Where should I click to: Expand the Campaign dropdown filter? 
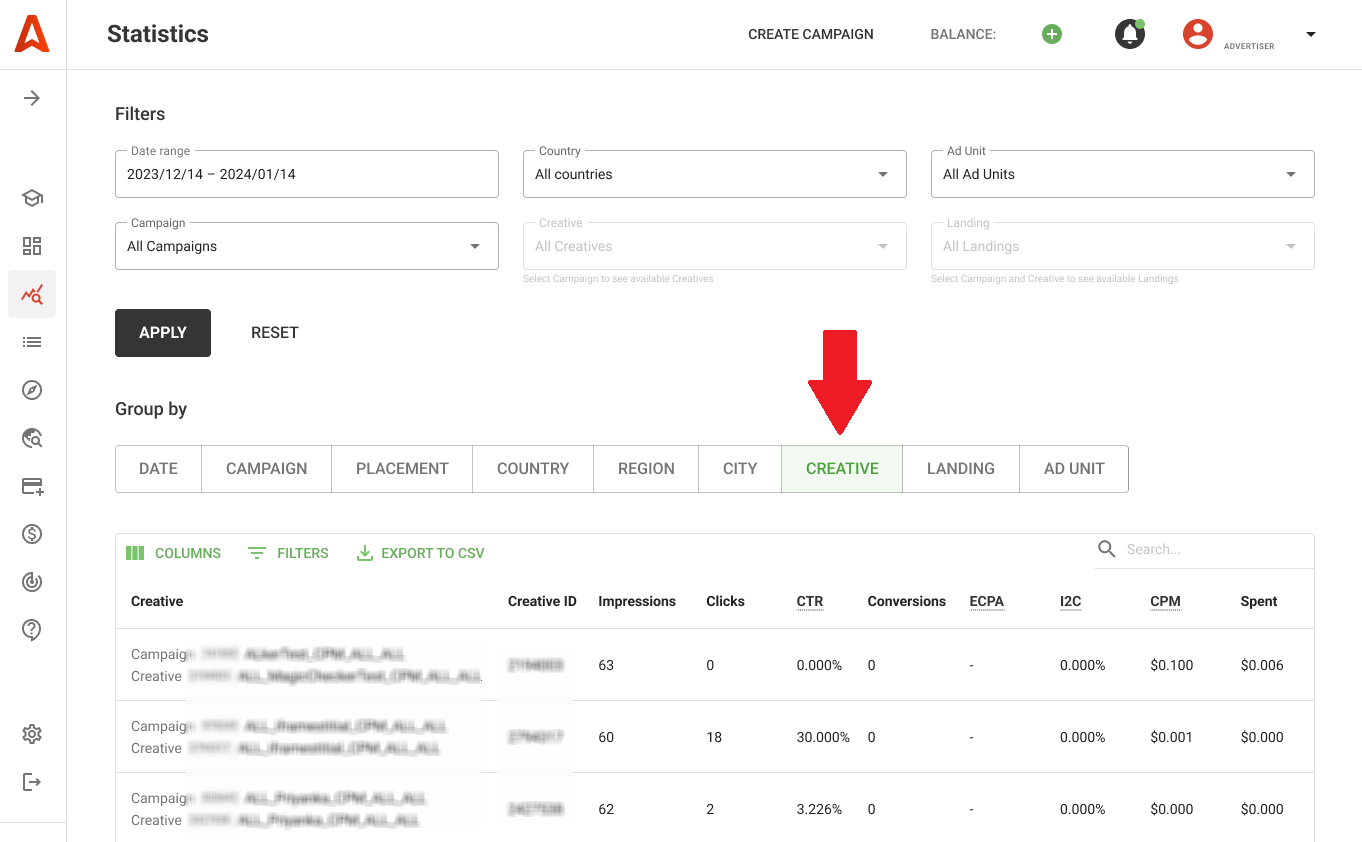click(x=306, y=246)
